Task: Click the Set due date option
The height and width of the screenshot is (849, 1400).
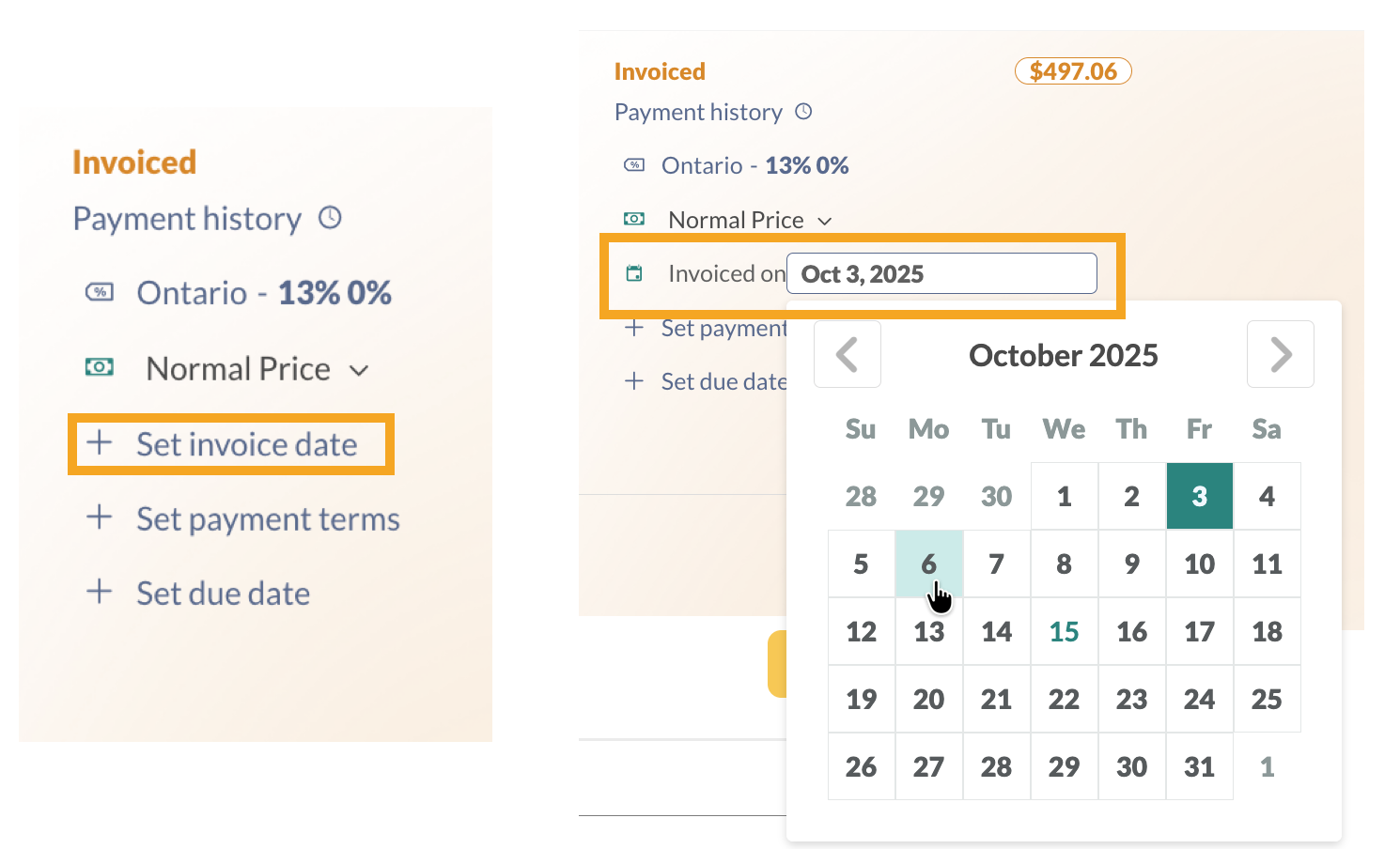Action: [x=223, y=592]
